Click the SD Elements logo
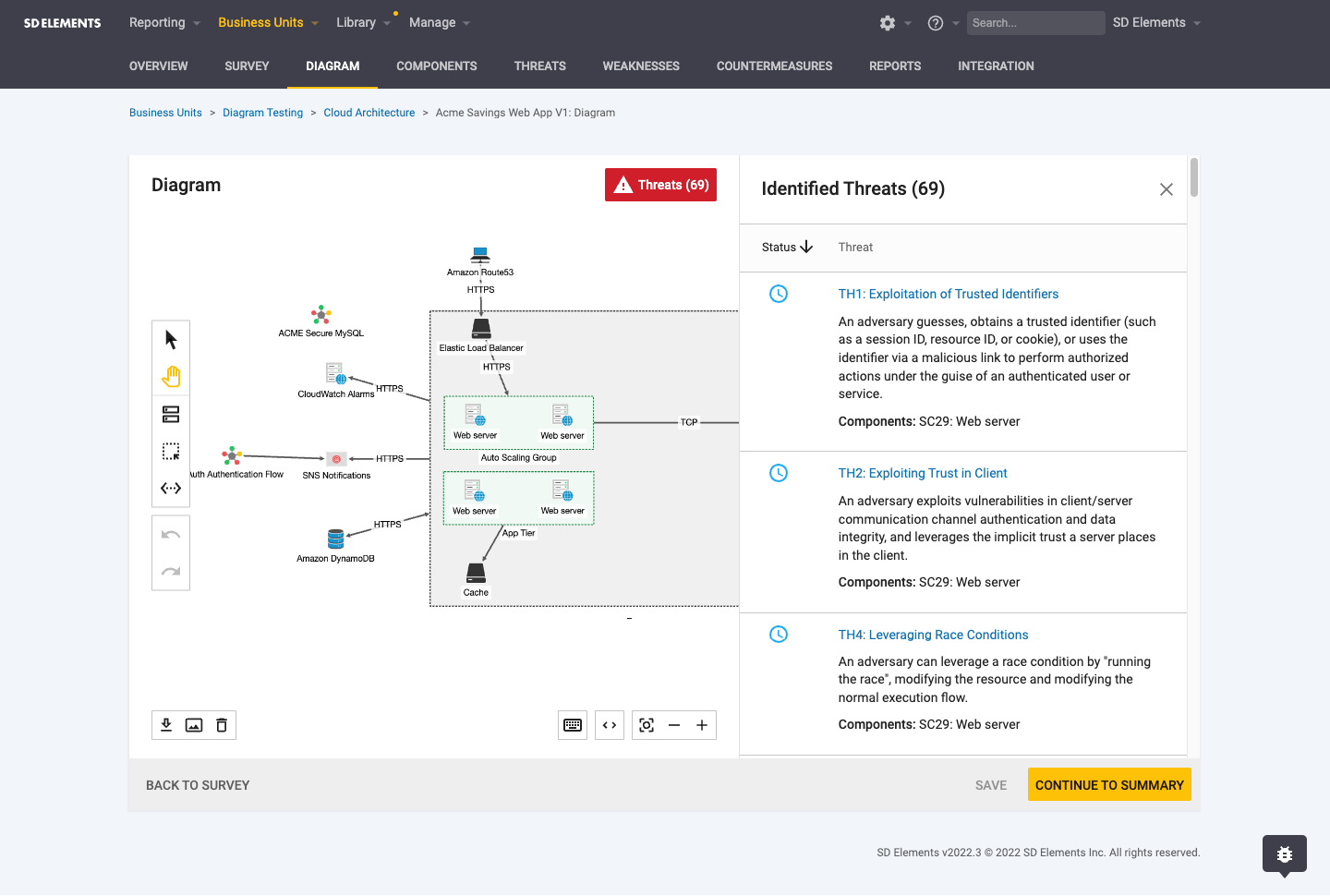The width and height of the screenshot is (1330, 896). click(62, 23)
